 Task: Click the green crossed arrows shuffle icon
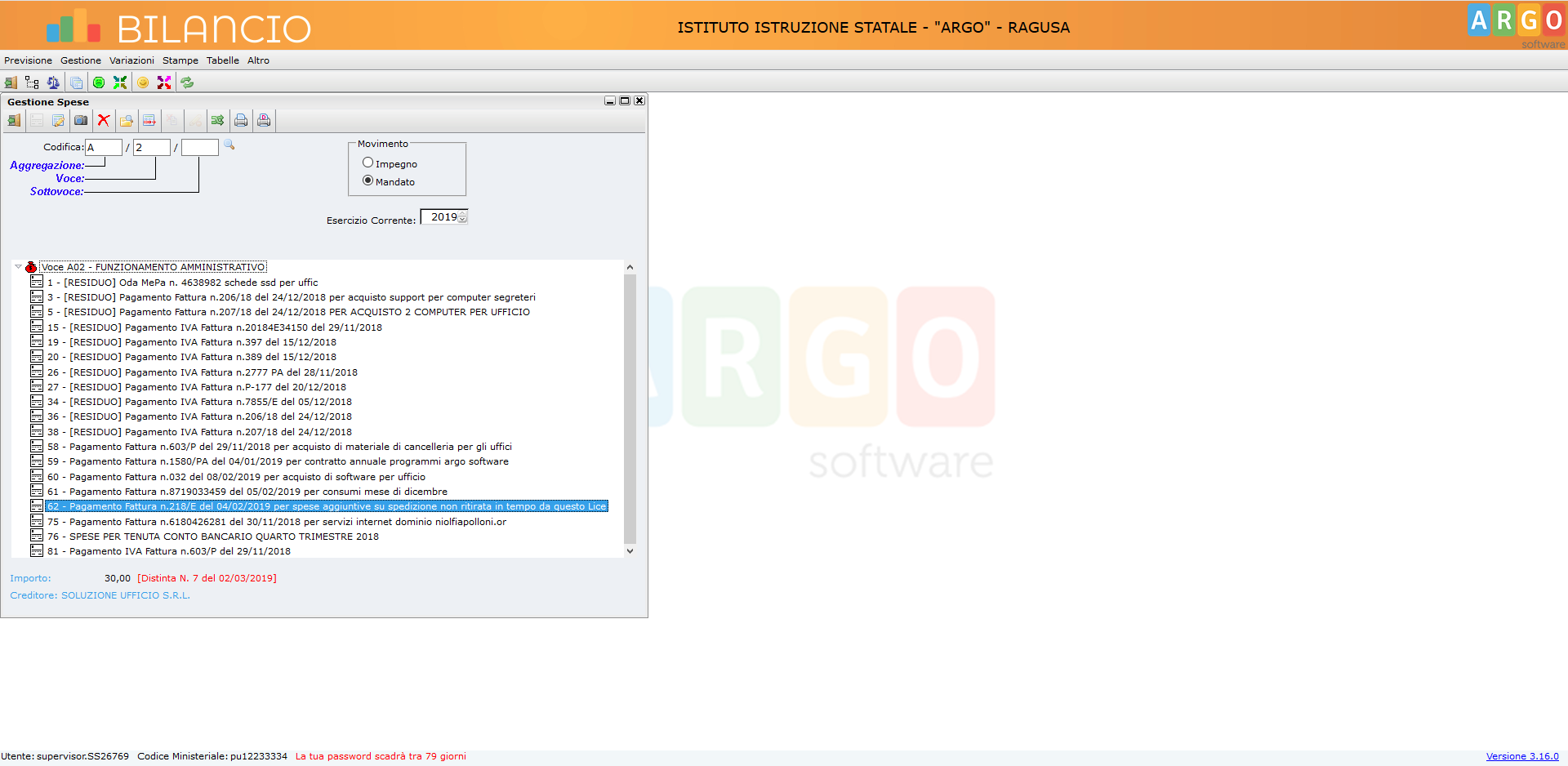point(217,121)
